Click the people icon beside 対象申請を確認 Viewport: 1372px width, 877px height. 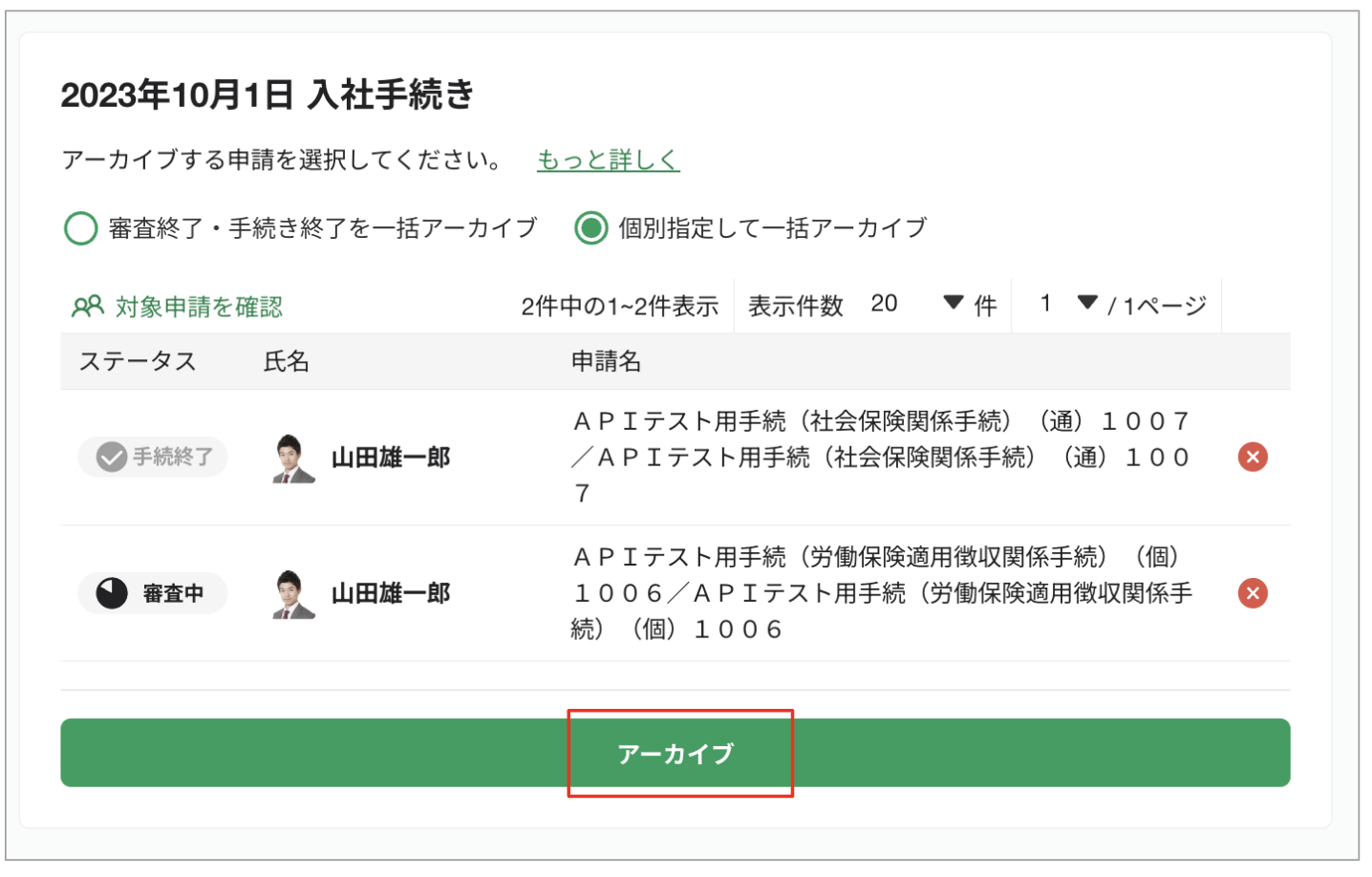click(87, 307)
